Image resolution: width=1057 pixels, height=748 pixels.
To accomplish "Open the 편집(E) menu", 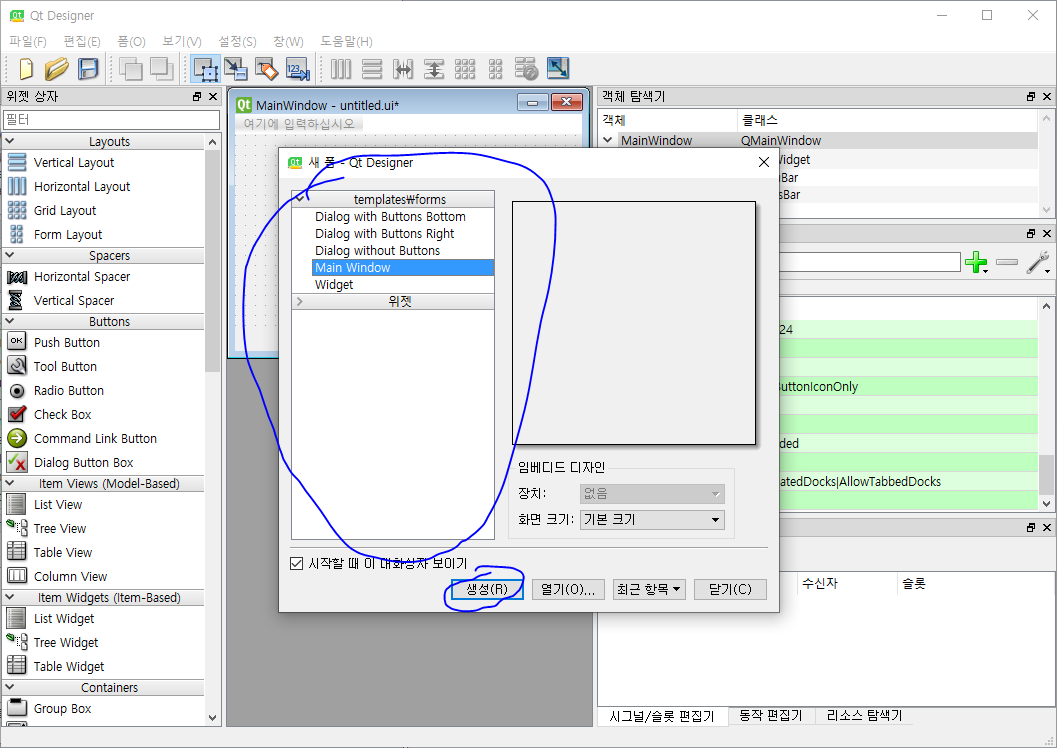I will (82, 42).
